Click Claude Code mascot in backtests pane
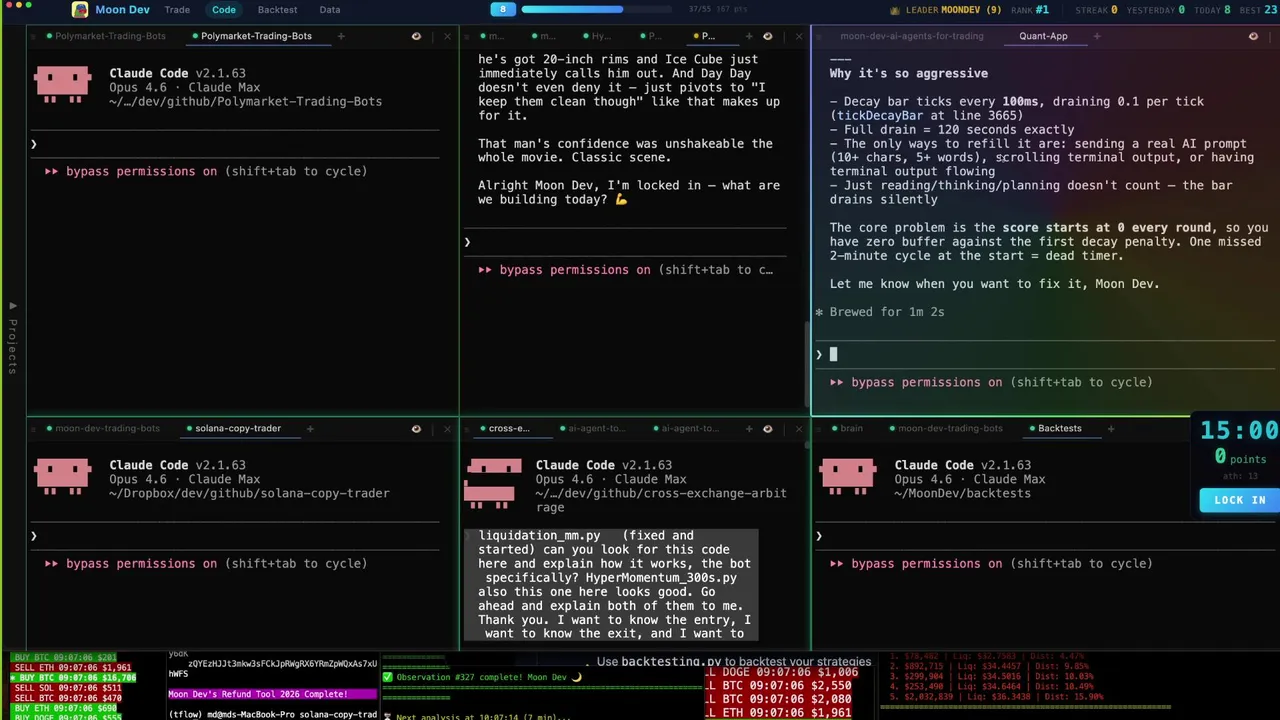Image resolution: width=1280 pixels, height=720 pixels. (x=847, y=477)
